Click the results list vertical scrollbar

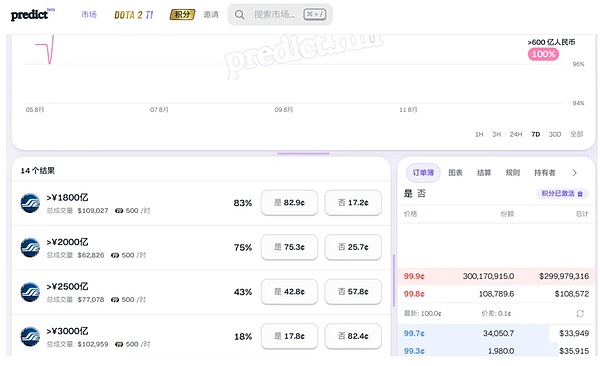point(394,280)
